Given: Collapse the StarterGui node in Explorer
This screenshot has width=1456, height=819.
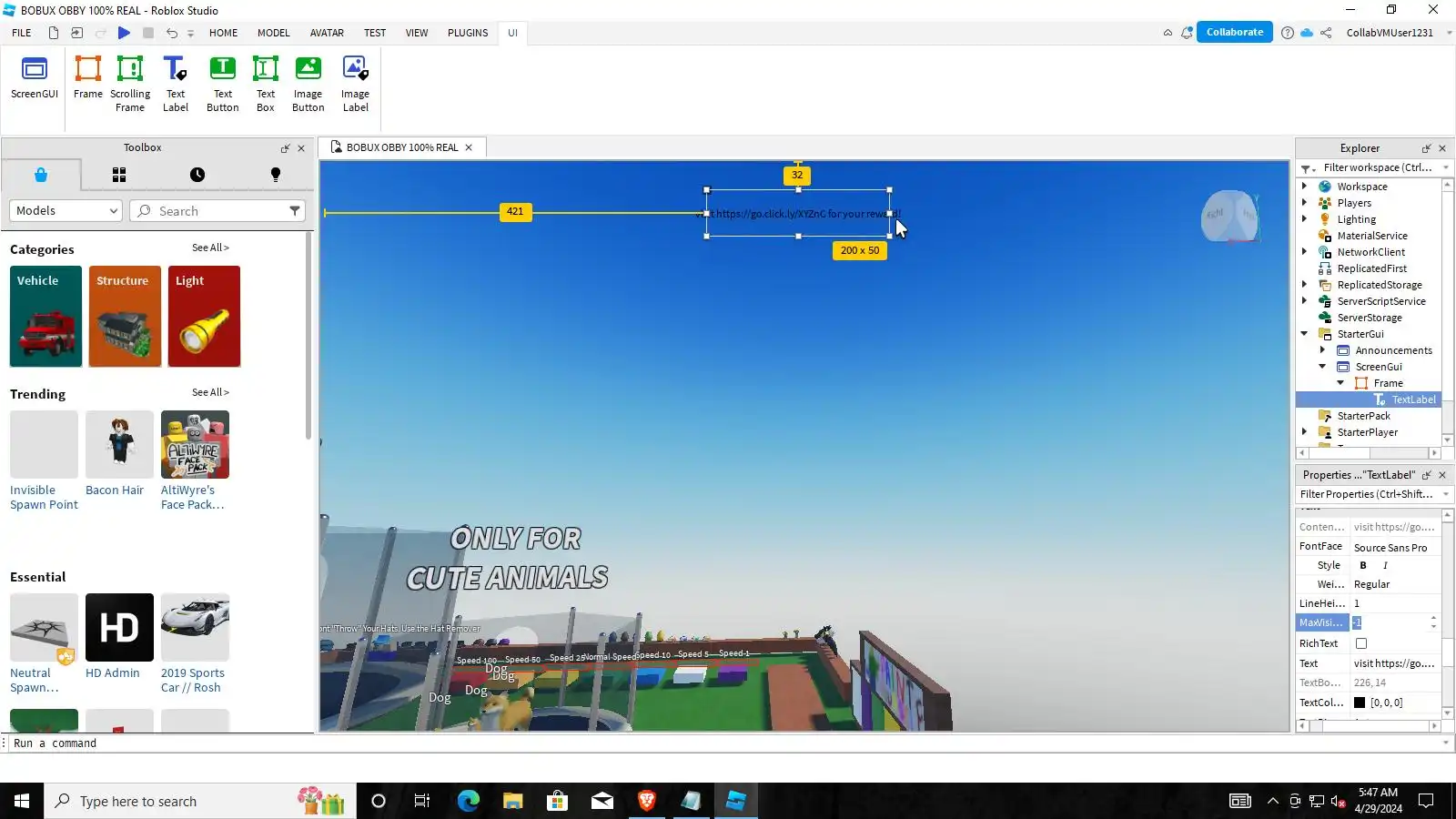Looking at the screenshot, I should (1304, 333).
